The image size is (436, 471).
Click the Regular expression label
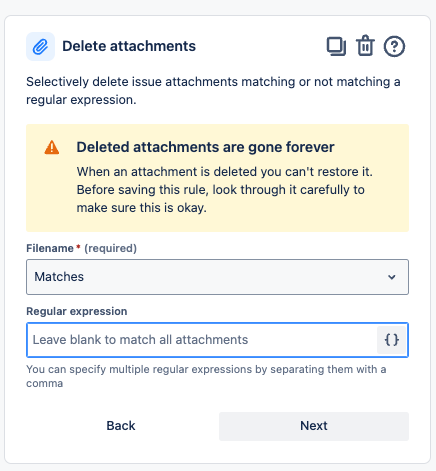click(x=77, y=311)
